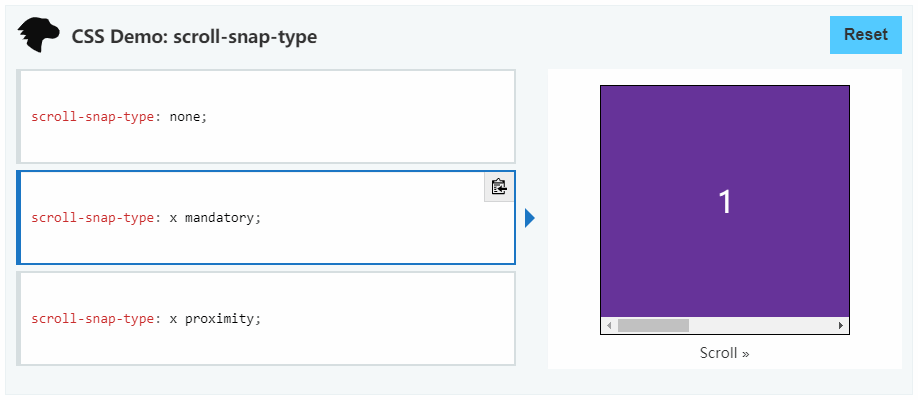Copy the x mandatory code to clipboard
918x400 pixels.
tap(499, 187)
